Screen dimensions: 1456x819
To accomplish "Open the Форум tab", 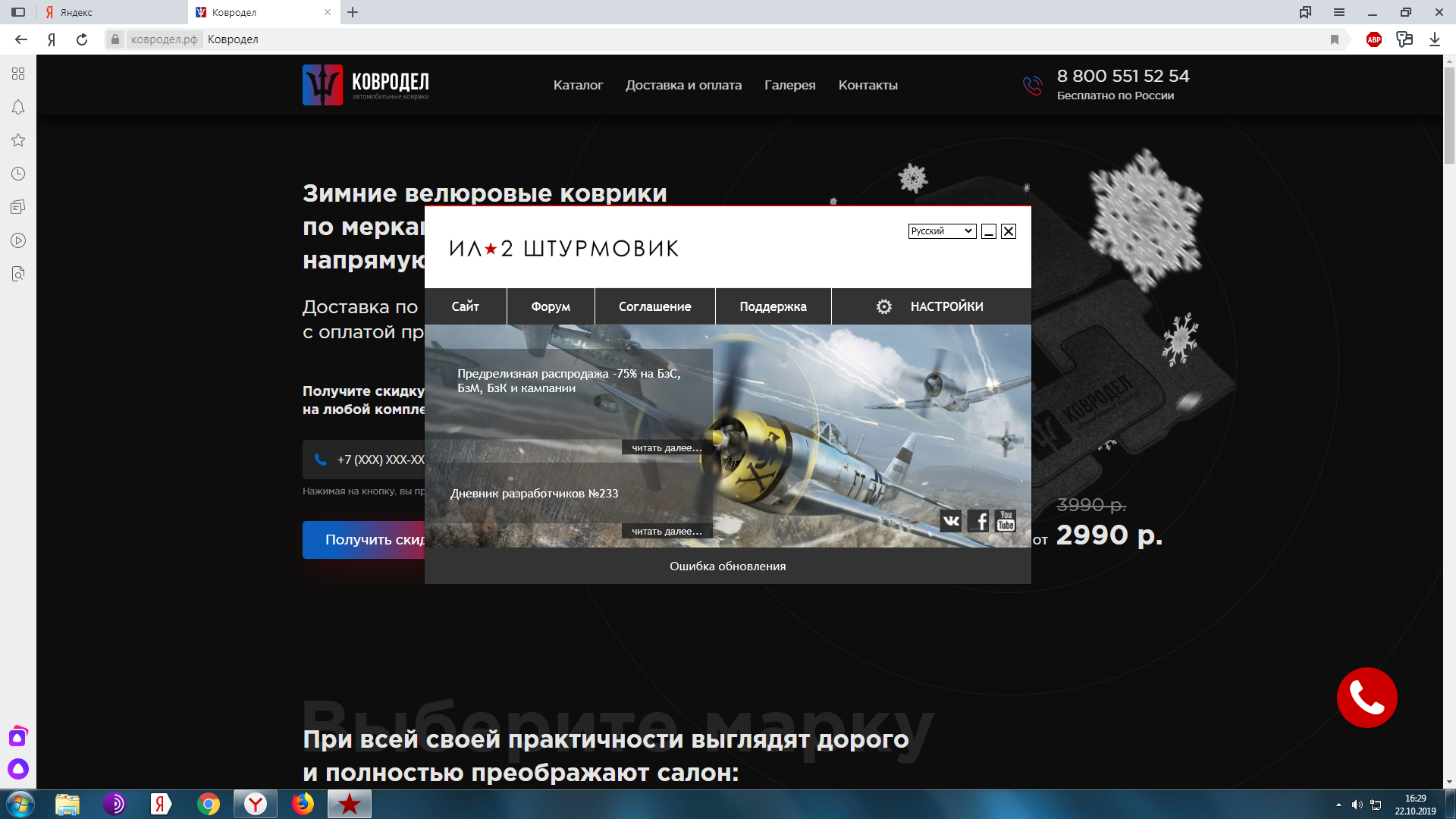I will (x=551, y=306).
